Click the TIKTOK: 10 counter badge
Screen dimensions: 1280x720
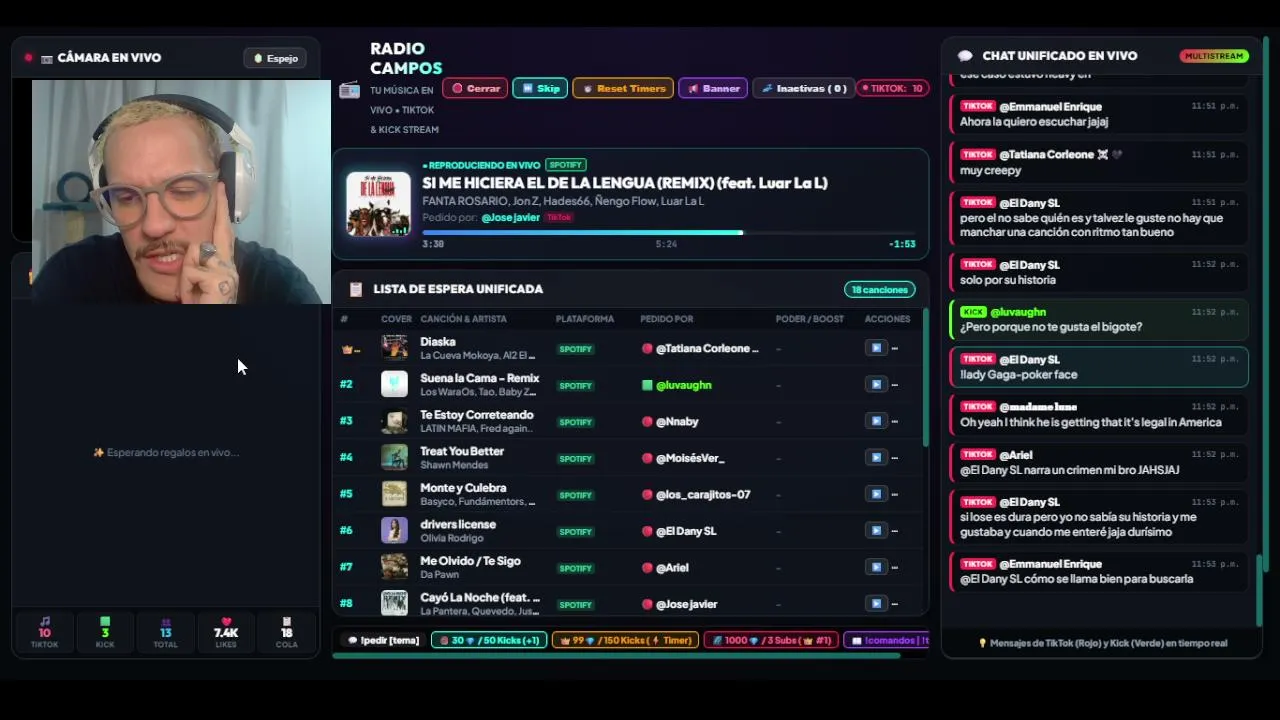894,88
